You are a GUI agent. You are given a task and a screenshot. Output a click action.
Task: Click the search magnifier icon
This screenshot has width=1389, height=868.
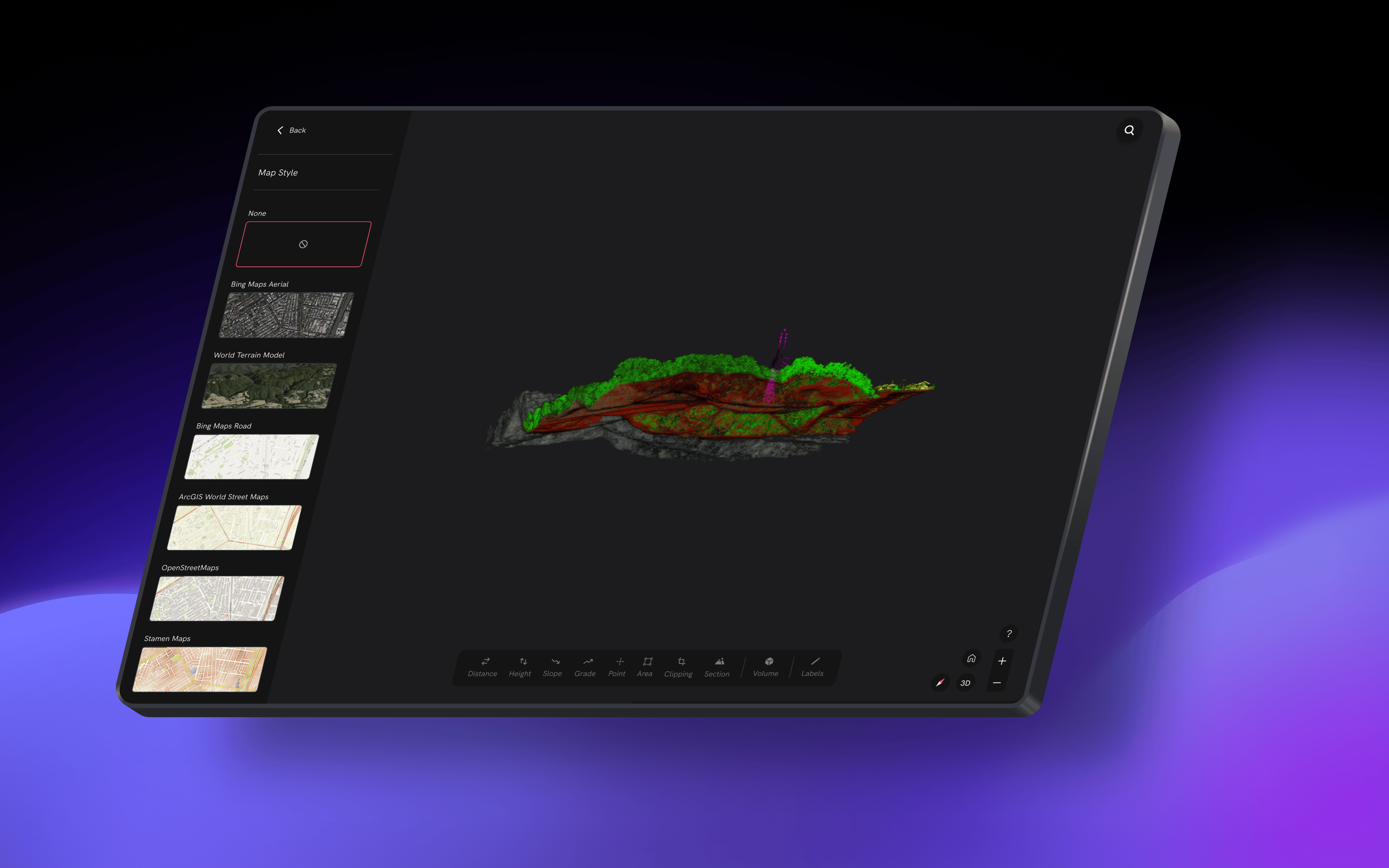pyautogui.click(x=1129, y=130)
